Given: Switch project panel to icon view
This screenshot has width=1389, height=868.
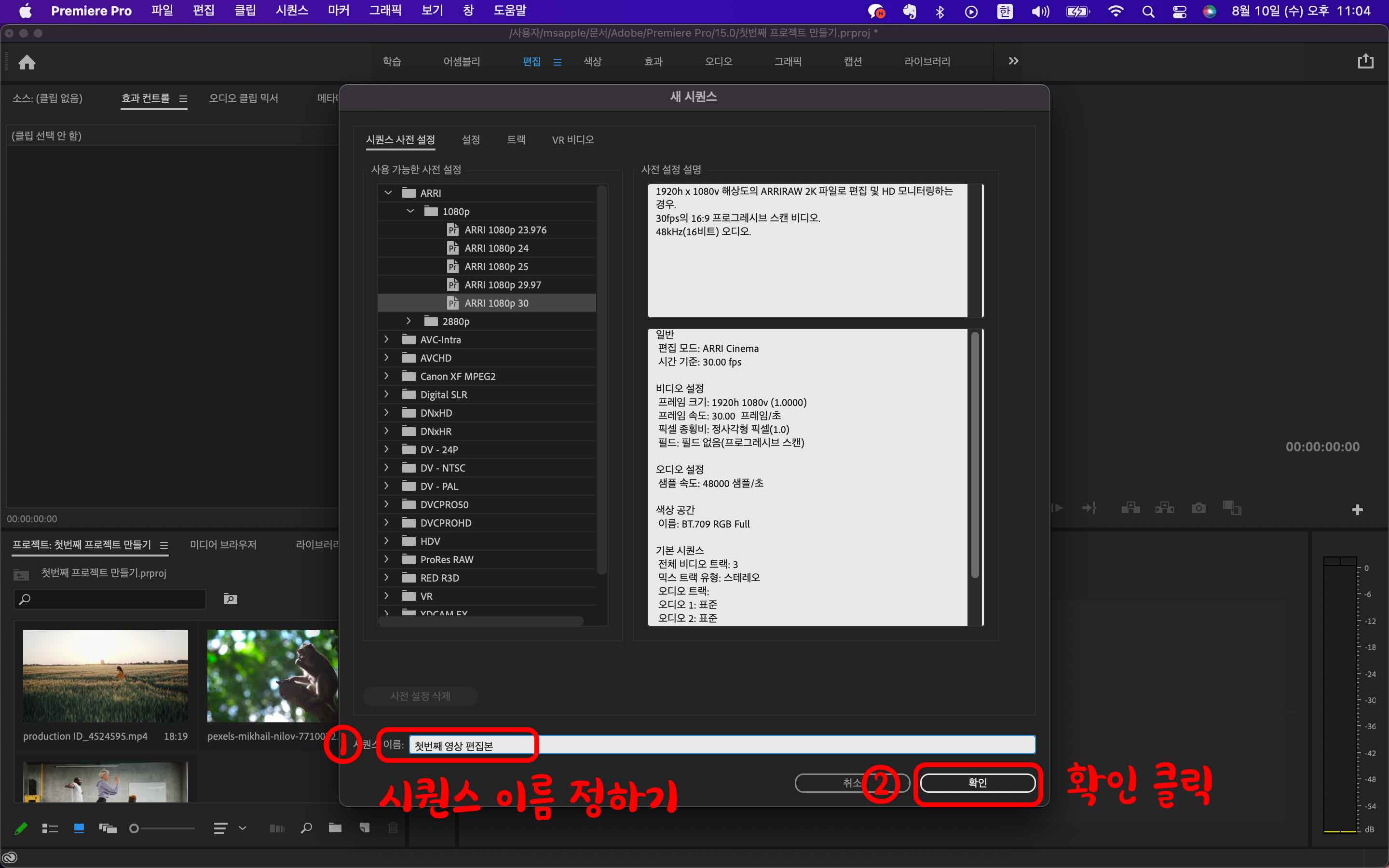Looking at the screenshot, I should (79, 828).
